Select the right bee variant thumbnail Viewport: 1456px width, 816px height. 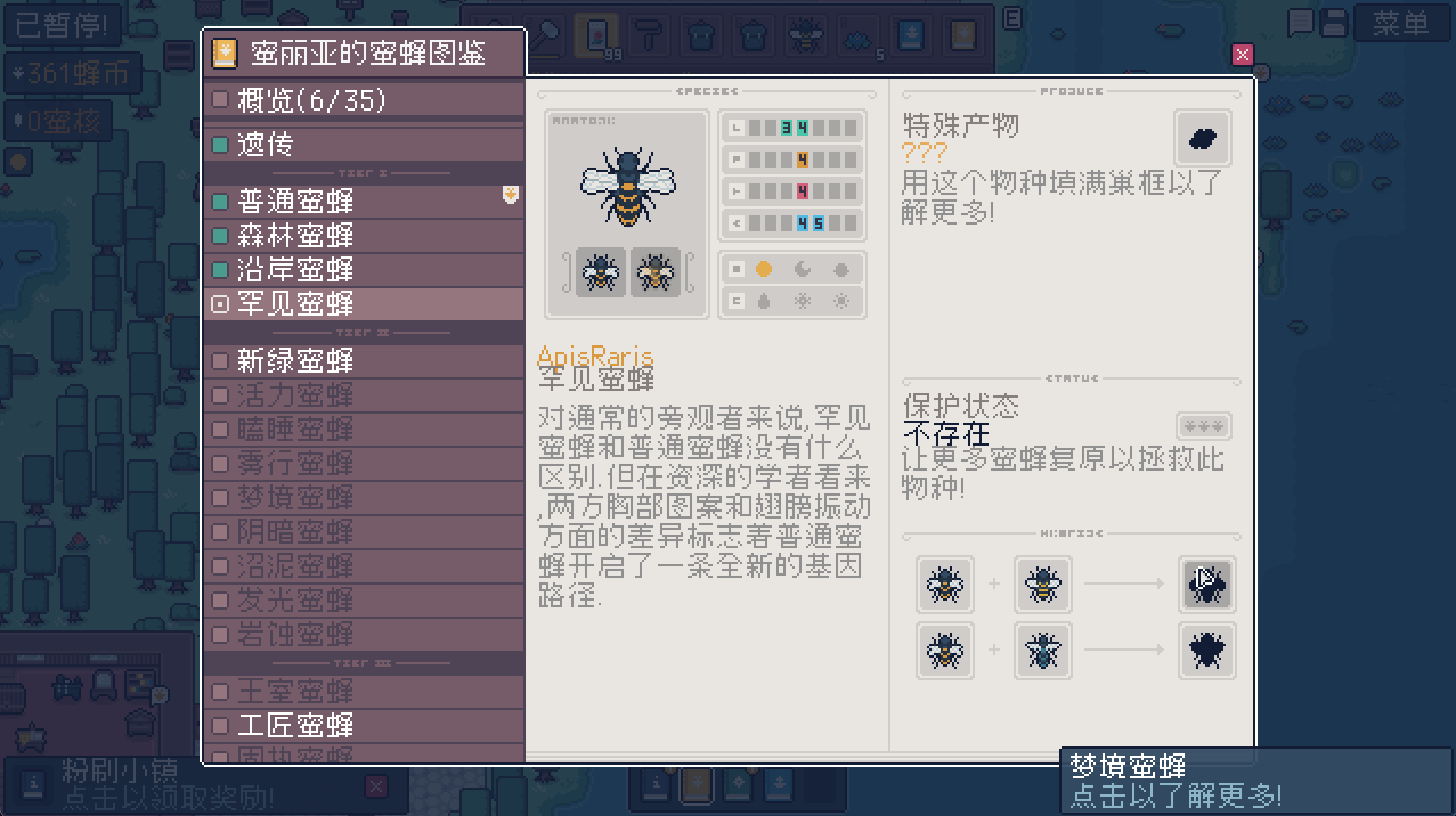[655, 272]
